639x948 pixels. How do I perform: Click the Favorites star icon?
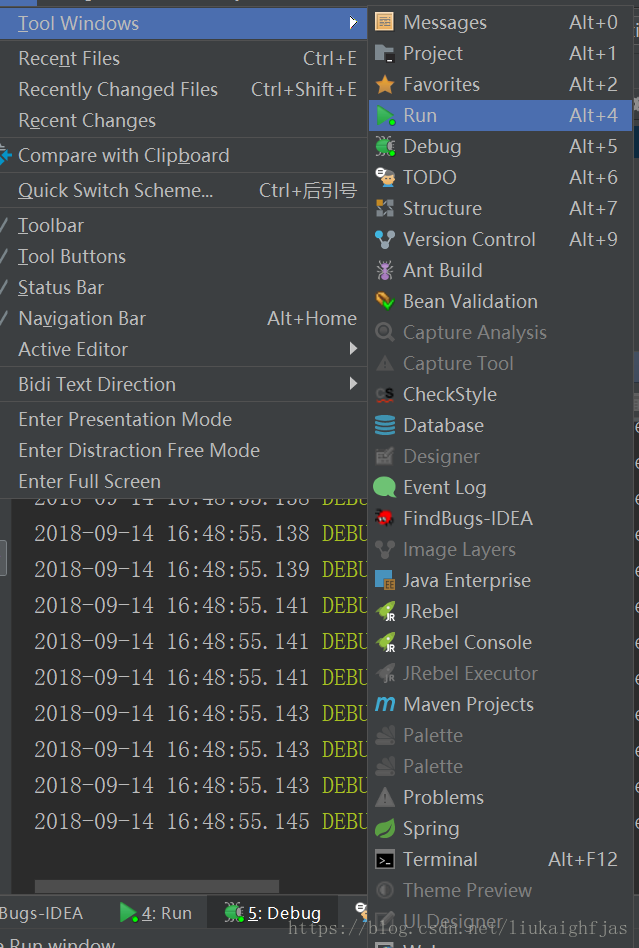tap(384, 84)
